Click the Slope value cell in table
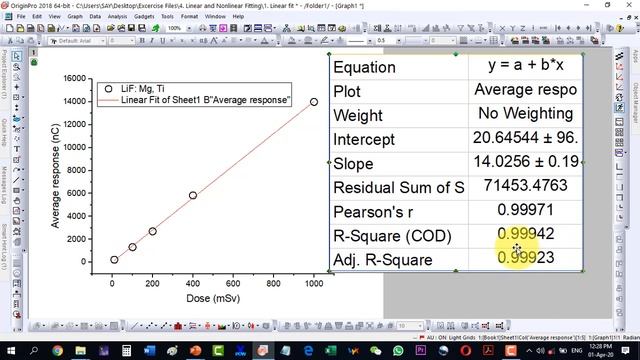The height and width of the screenshot is (360, 640). (x=526, y=162)
